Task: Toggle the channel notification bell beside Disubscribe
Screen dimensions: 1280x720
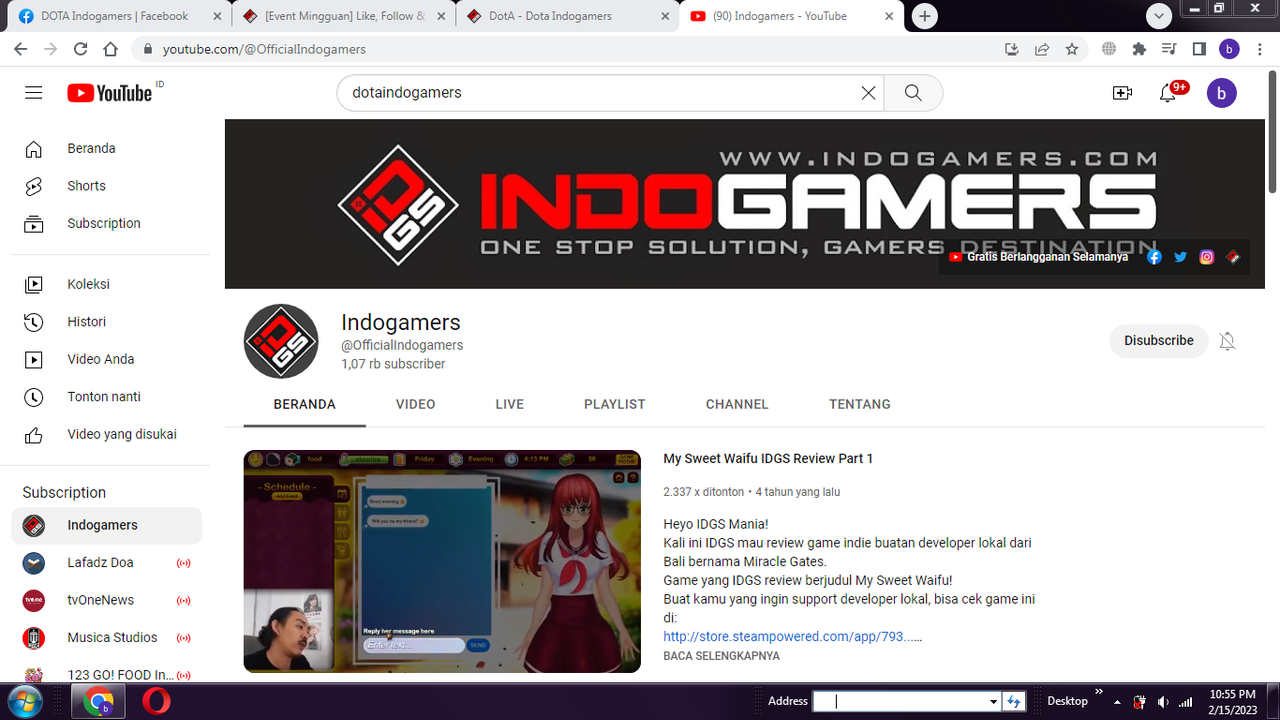Action: click(1228, 341)
